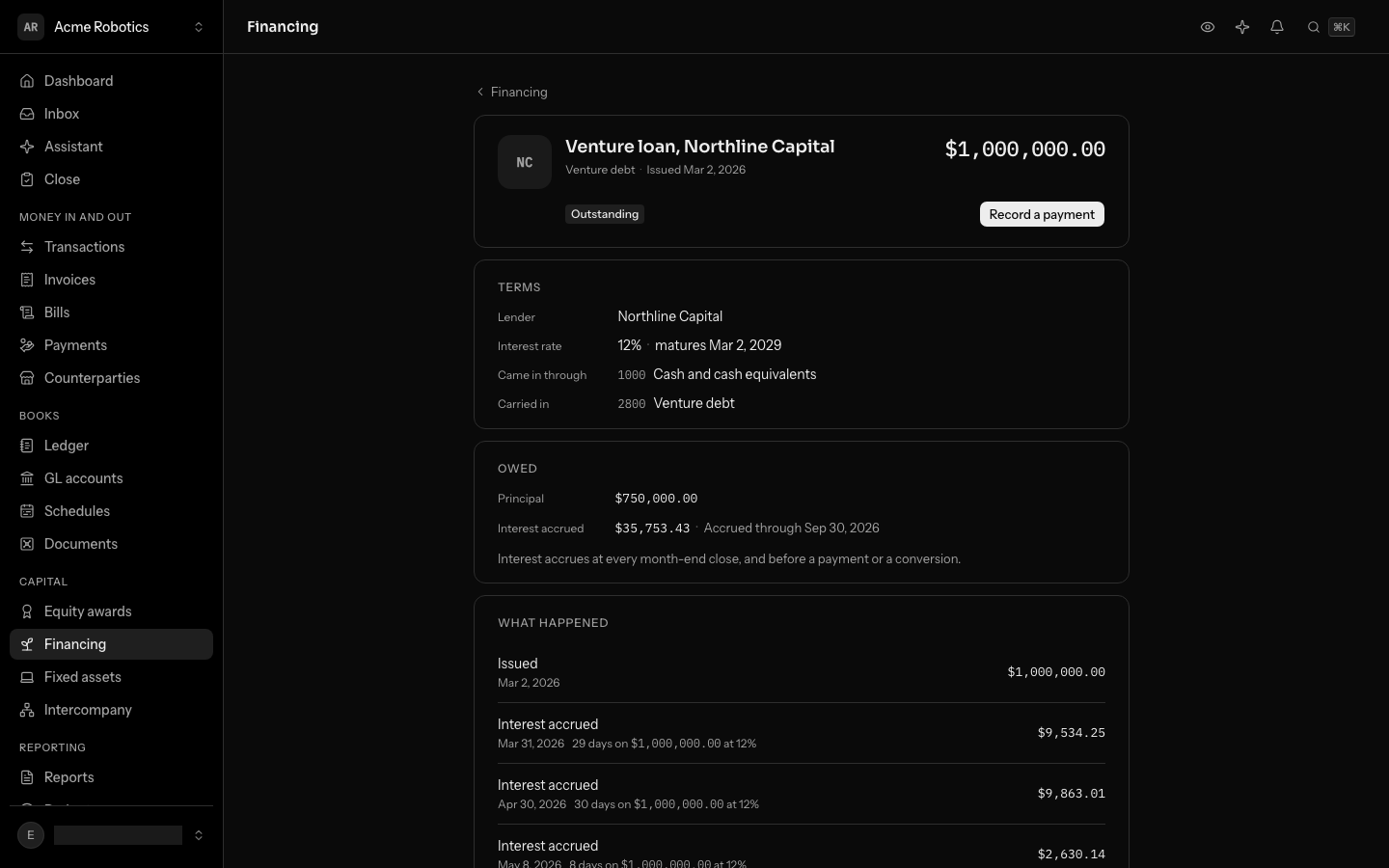Click the Schedules calendar icon in the sidebar

click(27, 511)
